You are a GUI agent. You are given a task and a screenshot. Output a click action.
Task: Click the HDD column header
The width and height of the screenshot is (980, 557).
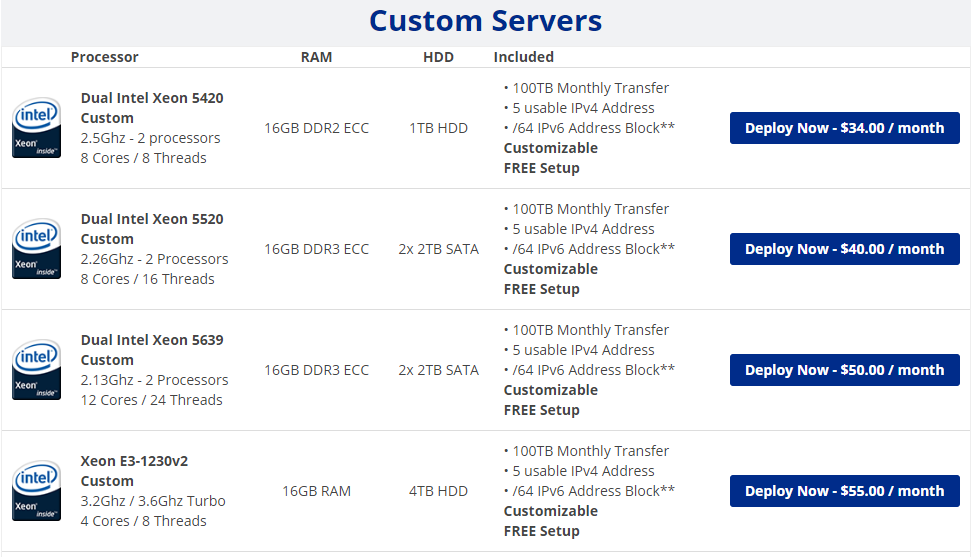(x=438, y=57)
